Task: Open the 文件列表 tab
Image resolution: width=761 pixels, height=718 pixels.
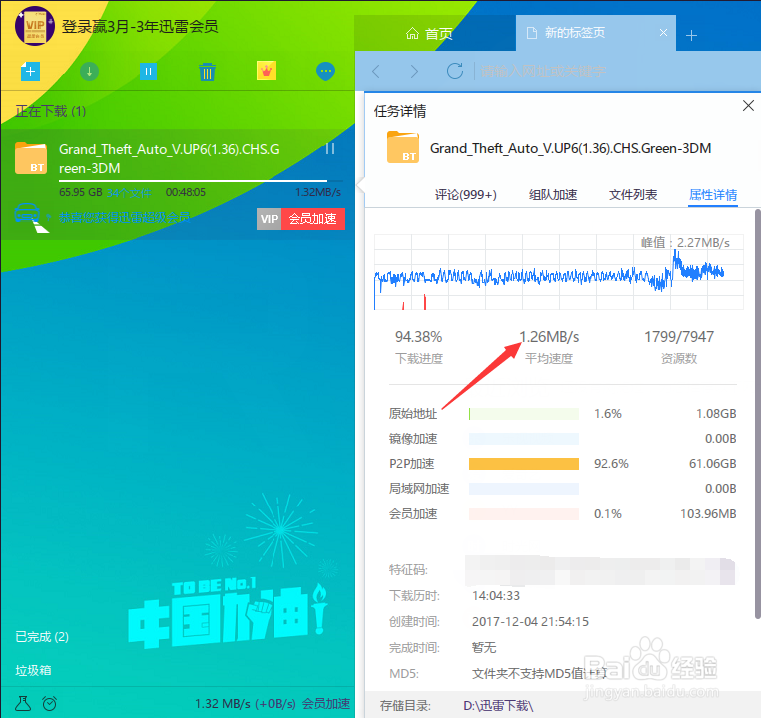Action: 633,195
